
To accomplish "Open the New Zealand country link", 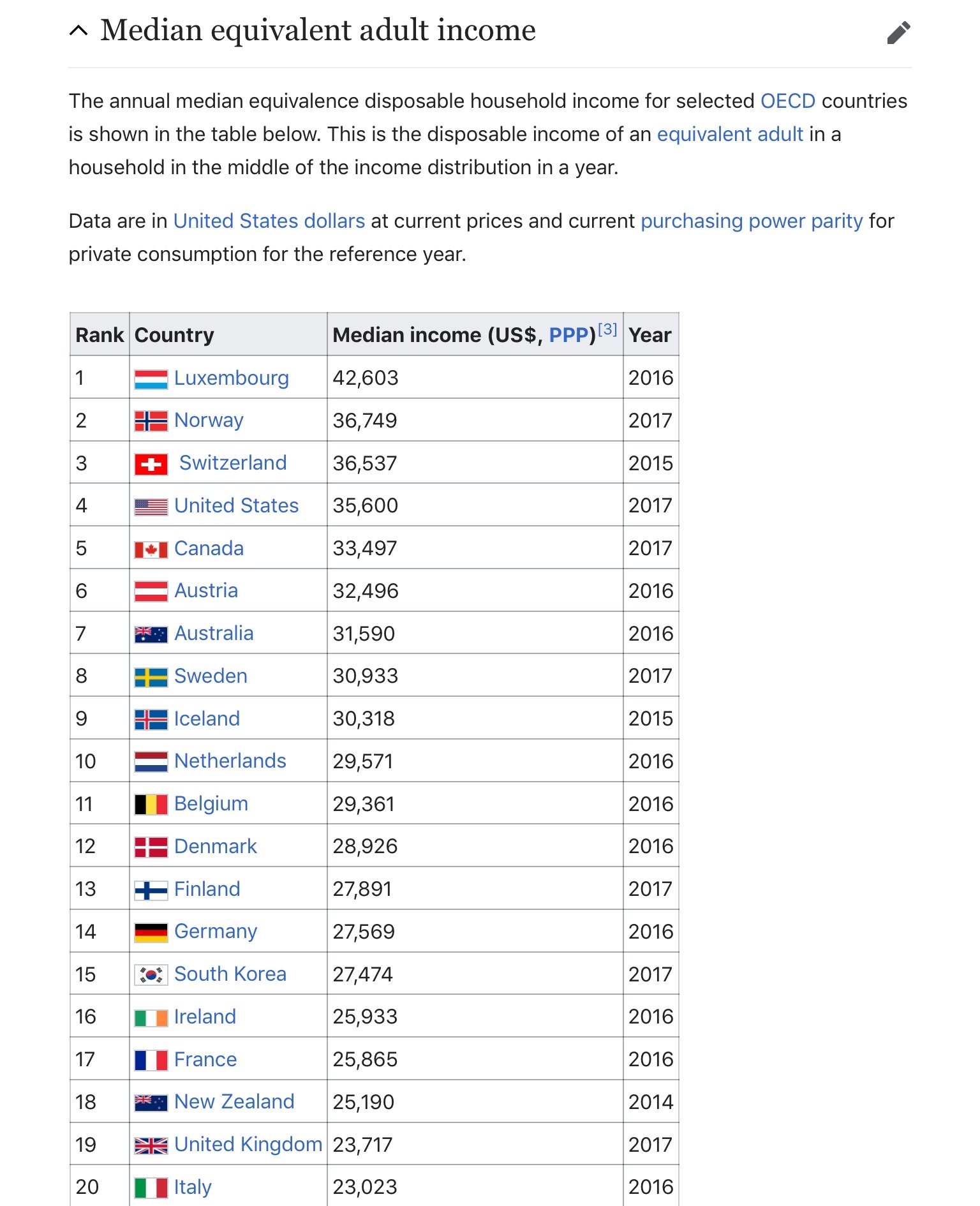I will [x=234, y=1101].
